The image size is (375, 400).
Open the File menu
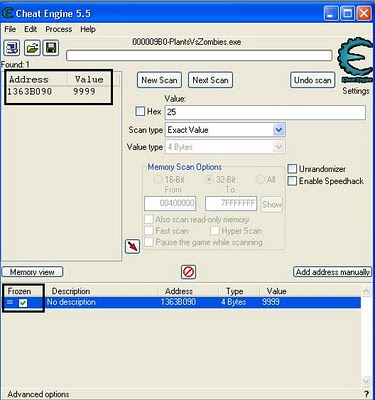click(x=10, y=29)
